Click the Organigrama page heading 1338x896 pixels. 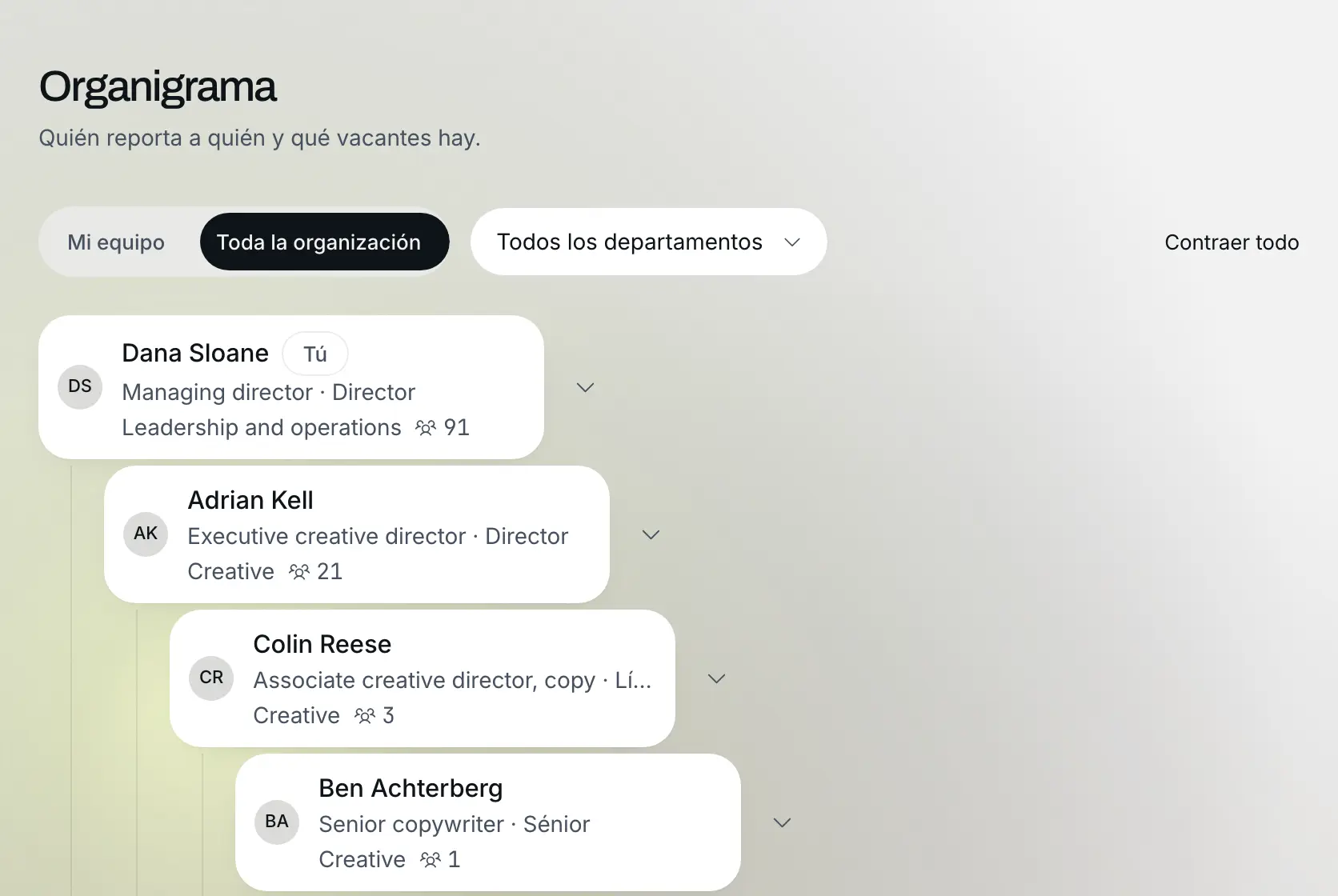coord(158,86)
